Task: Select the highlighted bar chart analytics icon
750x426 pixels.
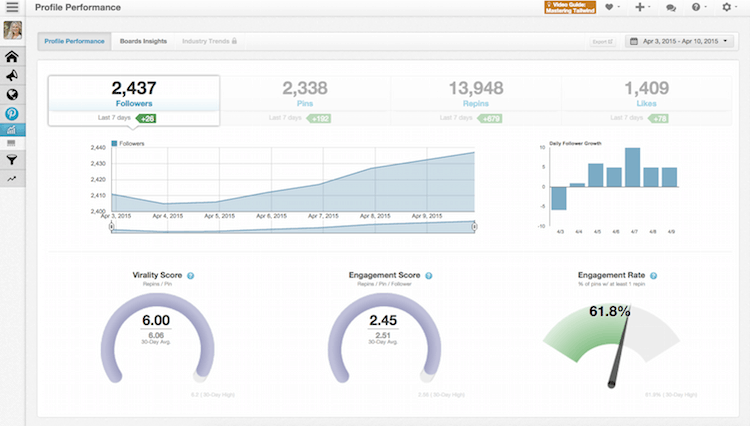Action: (x=12, y=130)
